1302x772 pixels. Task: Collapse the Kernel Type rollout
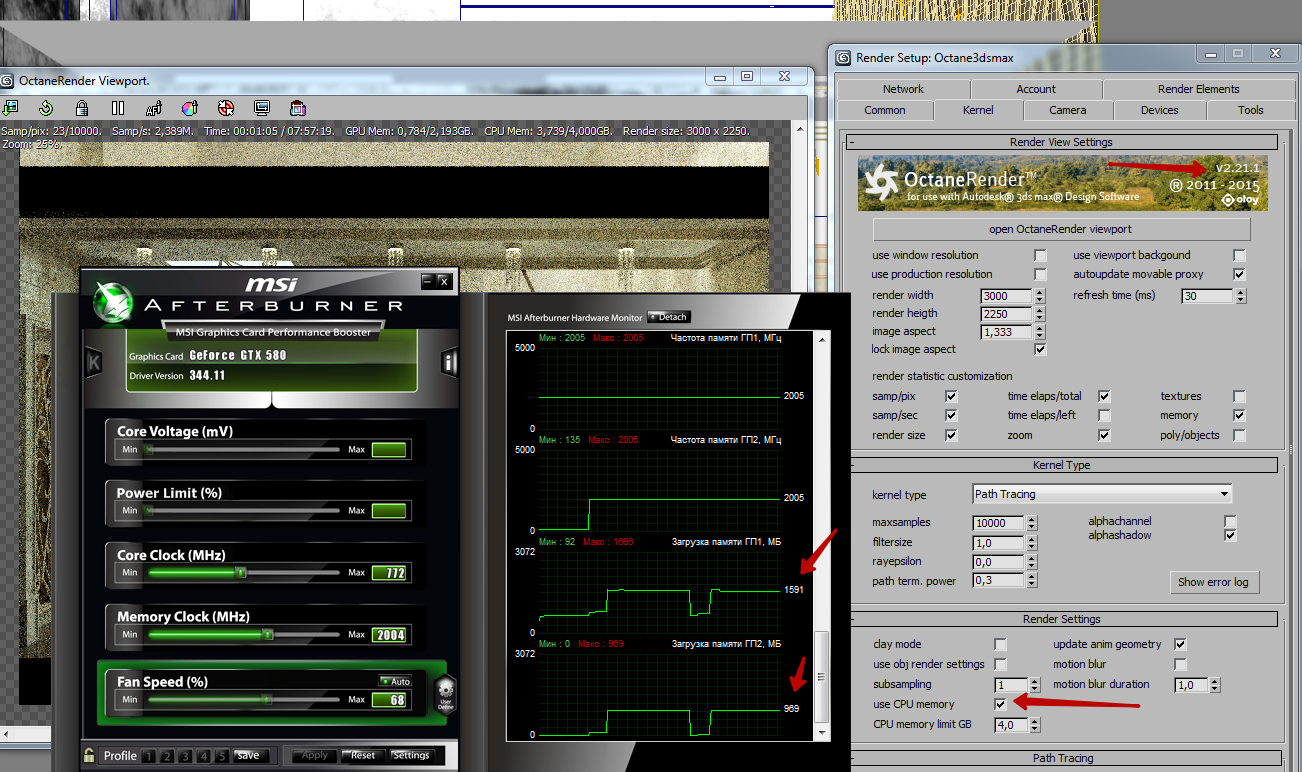pos(1062,465)
